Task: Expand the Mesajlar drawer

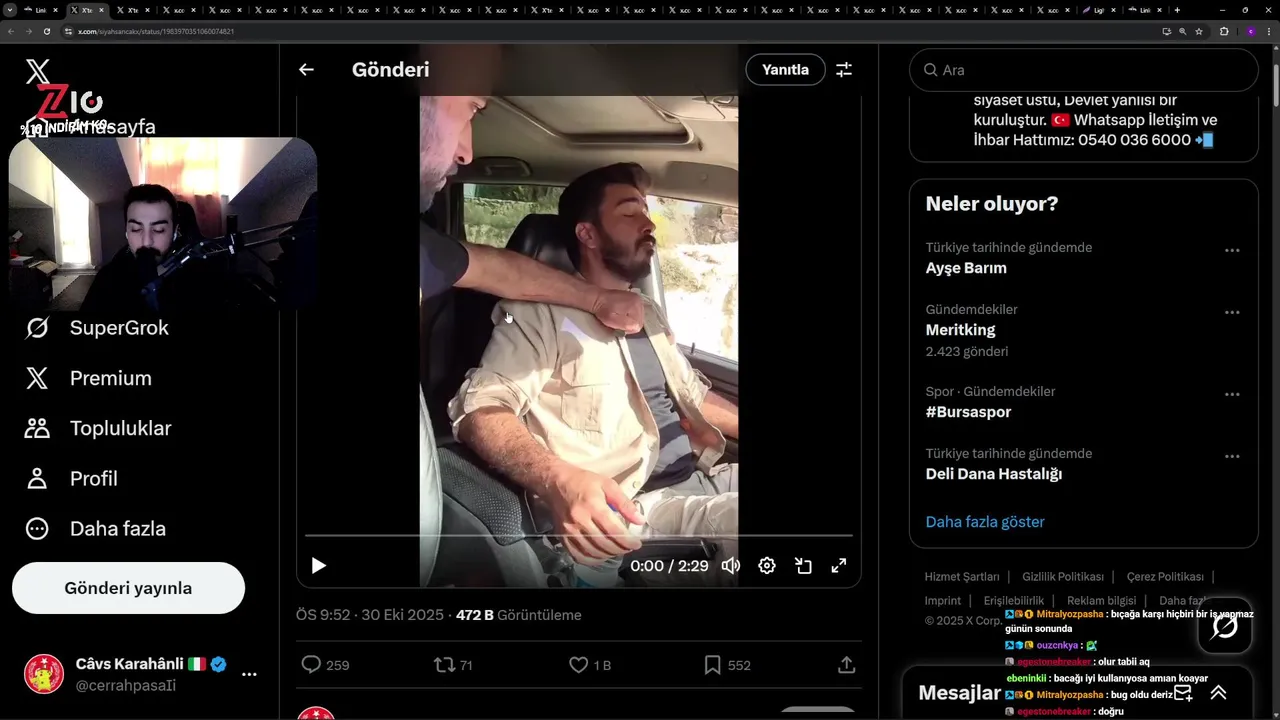Action: click(x=1218, y=692)
